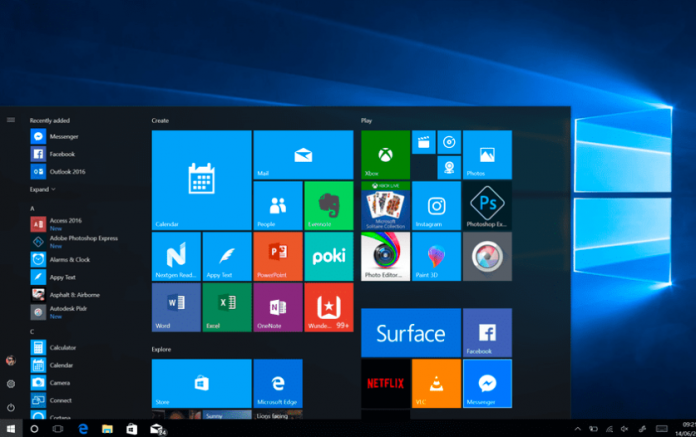Open the Calendar tile
The height and width of the screenshot is (437, 696).
[202, 180]
